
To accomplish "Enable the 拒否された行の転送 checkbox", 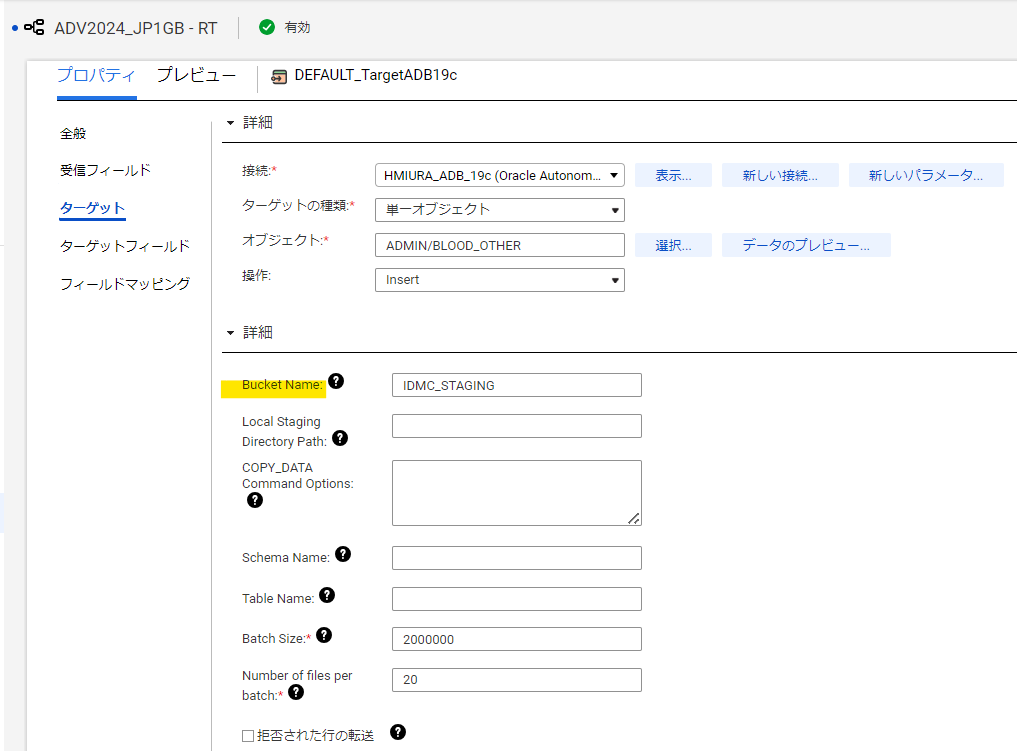I will pos(248,736).
